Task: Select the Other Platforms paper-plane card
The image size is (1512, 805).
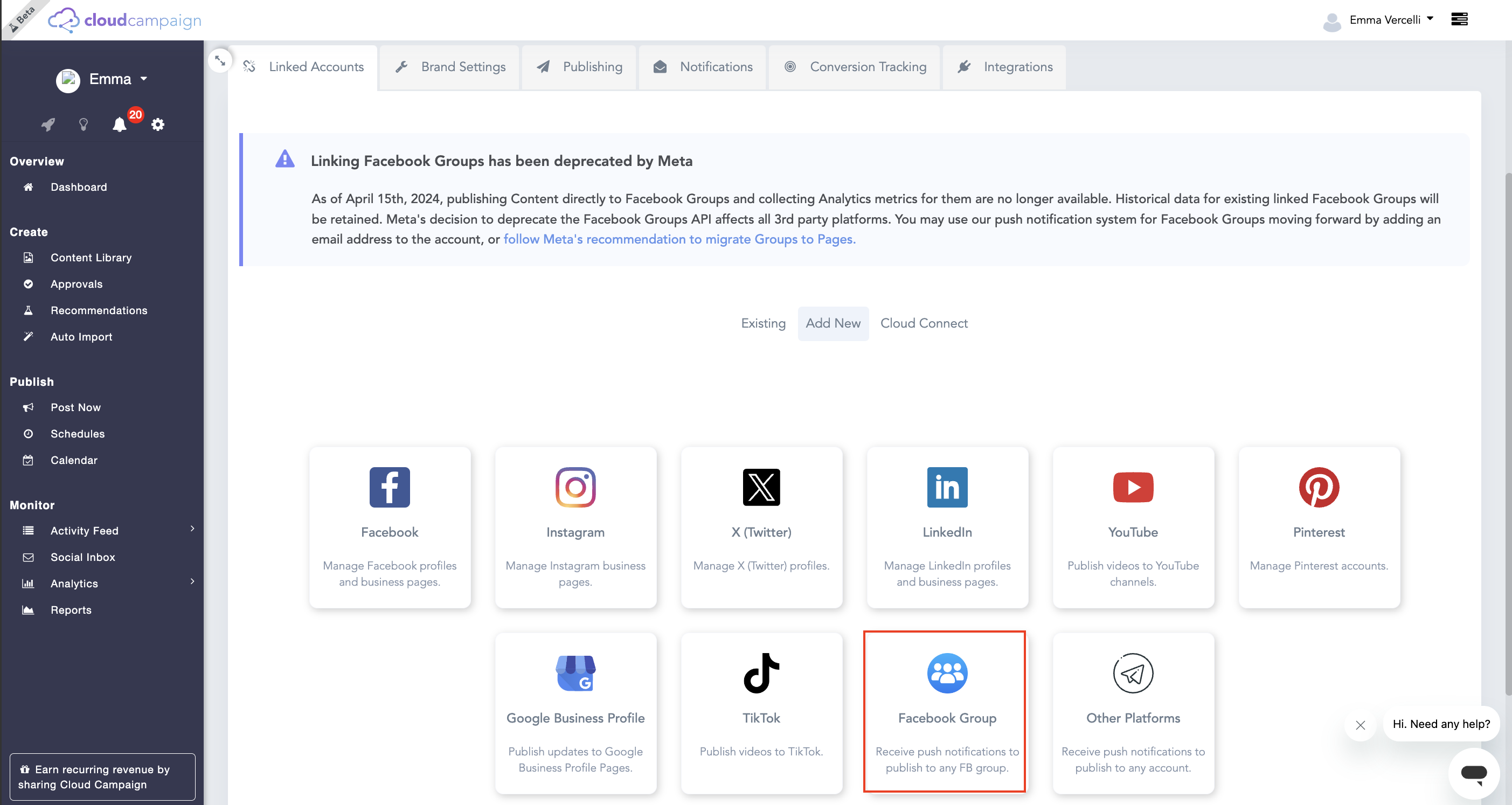Action: tap(1133, 713)
